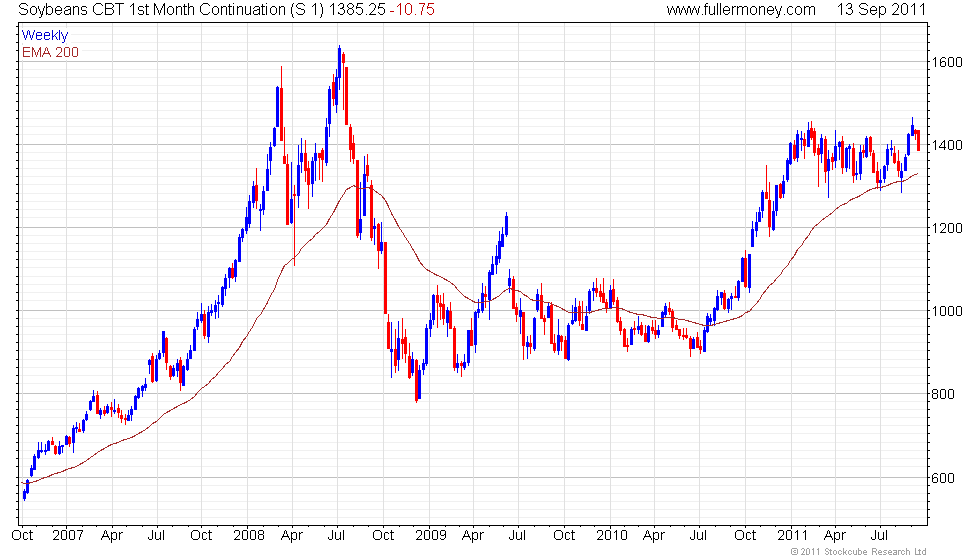Click the '© 2011 Stockcube Research Ltd' copyright text
Viewport: 980px width, 560px height.
pyautogui.click(x=858, y=551)
